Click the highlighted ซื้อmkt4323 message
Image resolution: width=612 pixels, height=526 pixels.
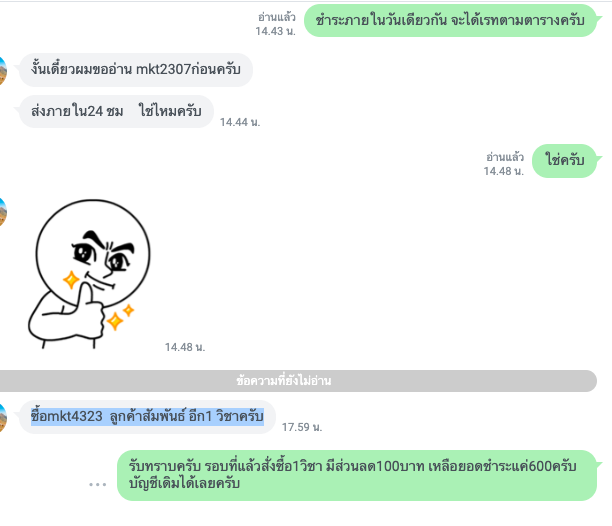(x=147, y=416)
